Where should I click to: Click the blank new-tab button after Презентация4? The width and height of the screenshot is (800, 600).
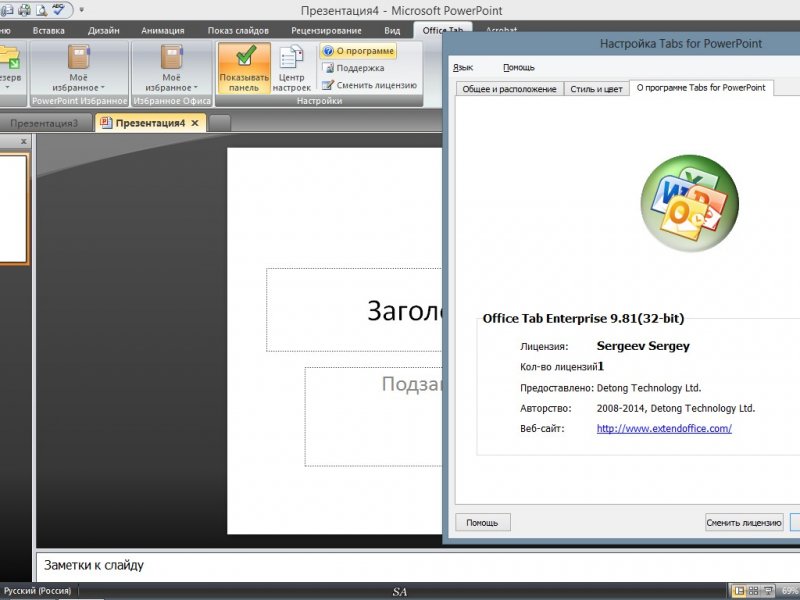[220, 123]
